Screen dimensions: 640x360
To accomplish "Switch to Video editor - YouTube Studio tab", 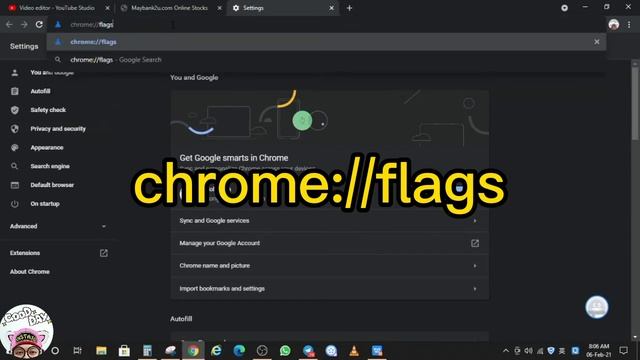I will (56, 8).
